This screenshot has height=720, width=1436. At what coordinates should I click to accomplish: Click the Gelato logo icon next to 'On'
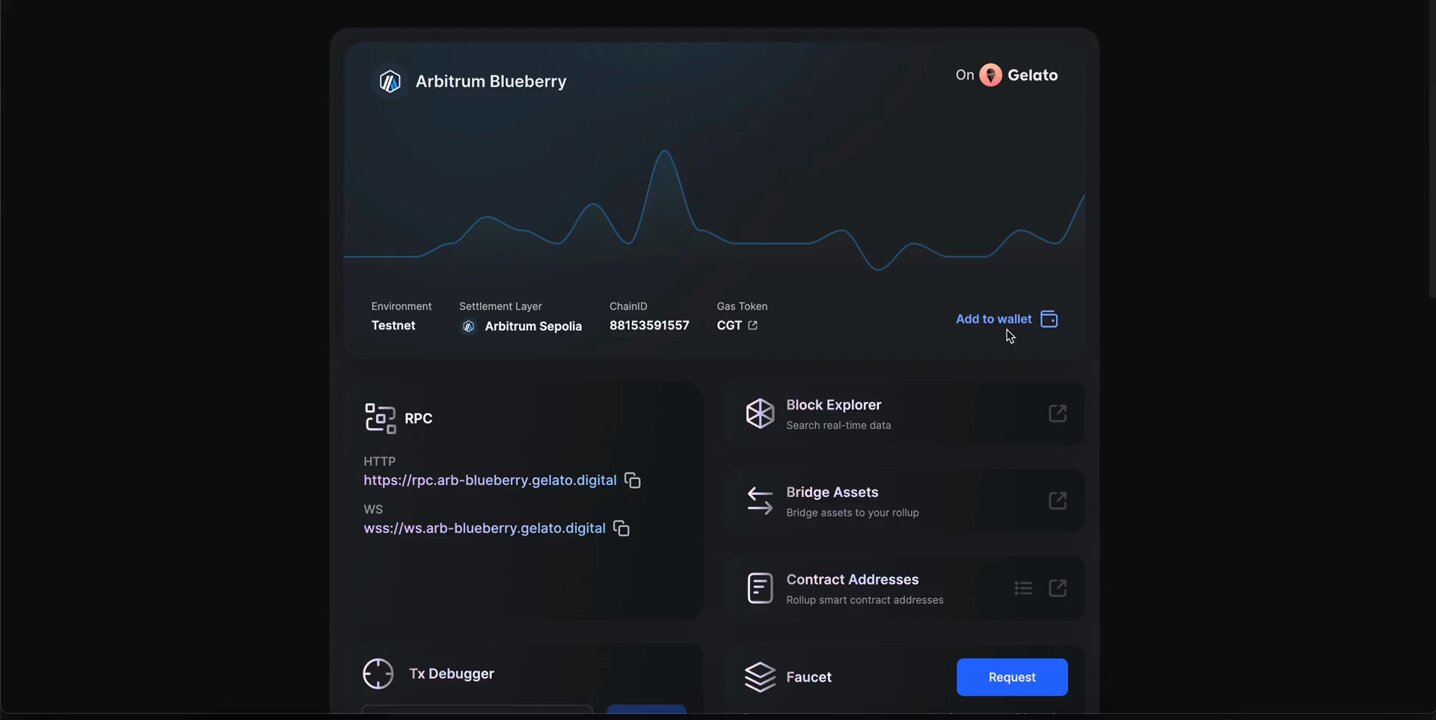pos(989,74)
